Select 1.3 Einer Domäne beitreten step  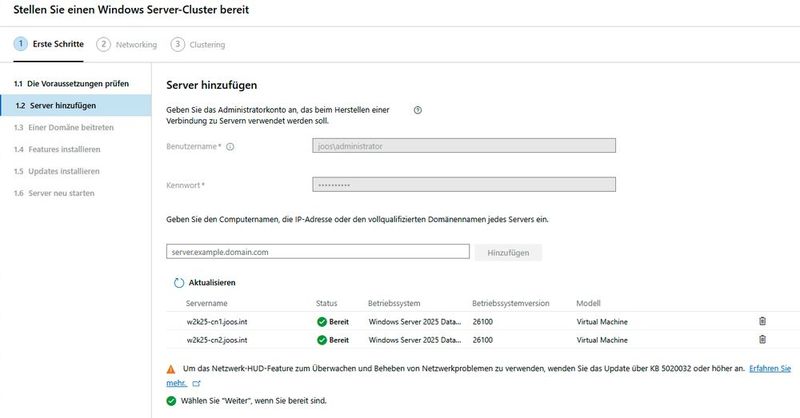click(x=64, y=128)
